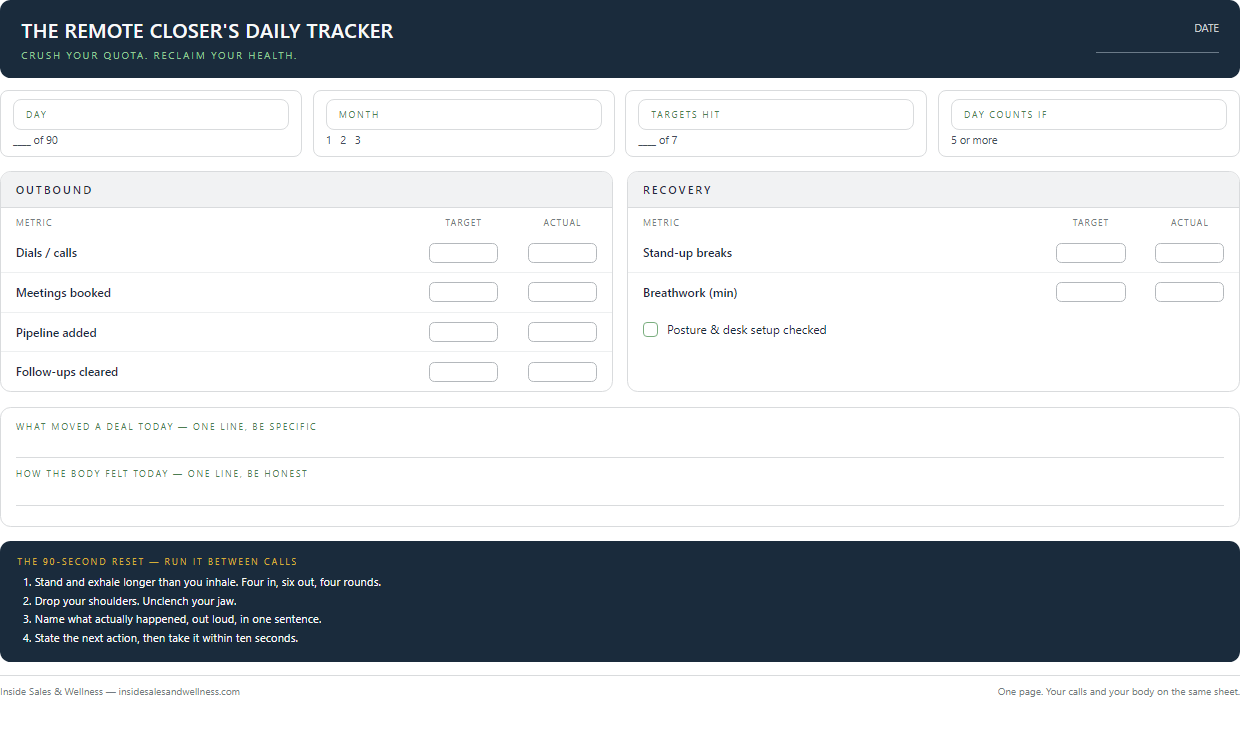The image size is (1240, 730).
Task: Click the DAY field box
Action: 151,114
